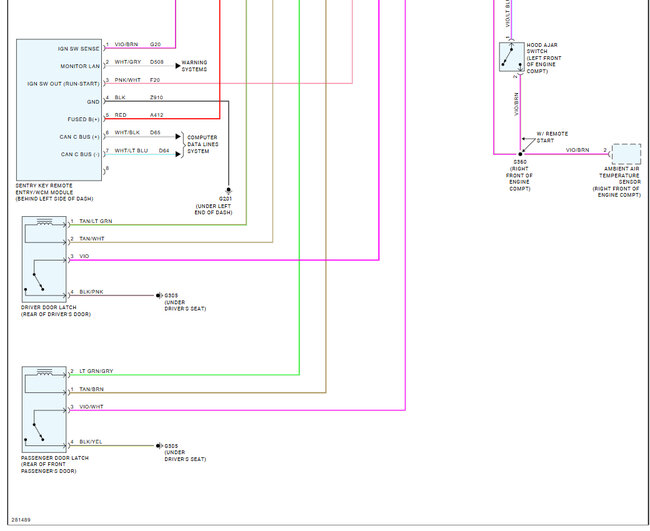The height and width of the screenshot is (531, 650).
Task: Click the PNK/WHT wire color label
Action: pyautogui.click(x=128, y=80)
